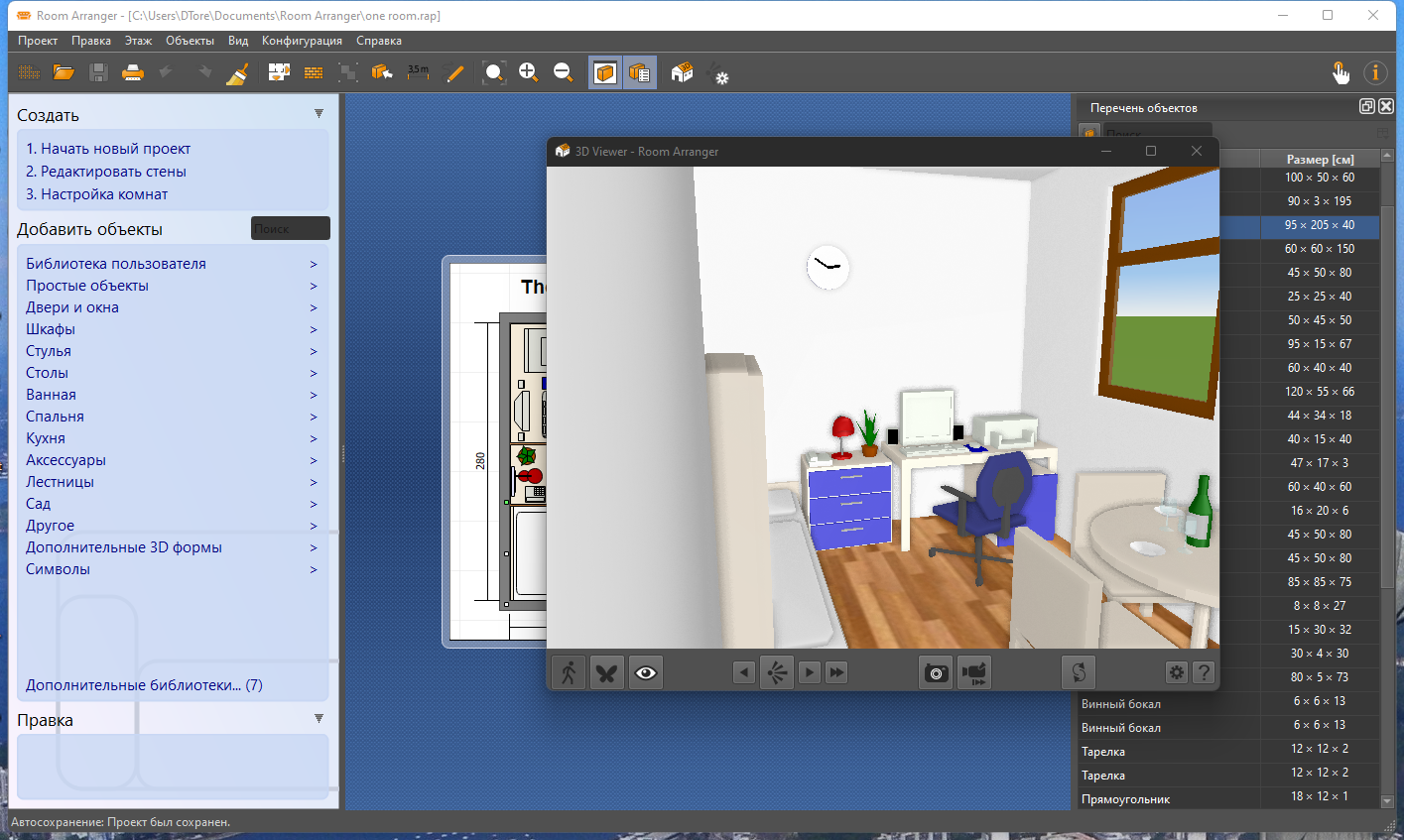This screenshot has width=1404, height=840.
Task: Toggle fly mode butterfly button
Action: (x=607, y=672)
